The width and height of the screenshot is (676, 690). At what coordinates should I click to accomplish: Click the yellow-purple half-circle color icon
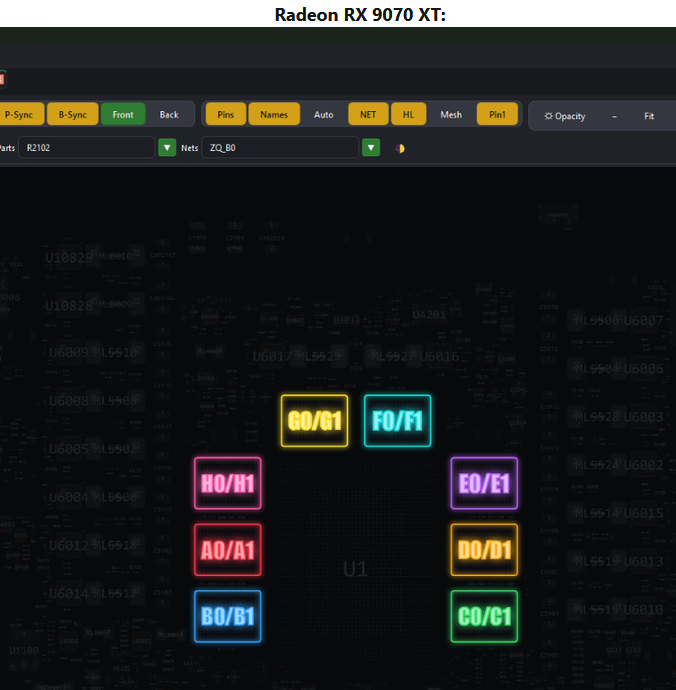pyautogui.click(x=400, y=148)
